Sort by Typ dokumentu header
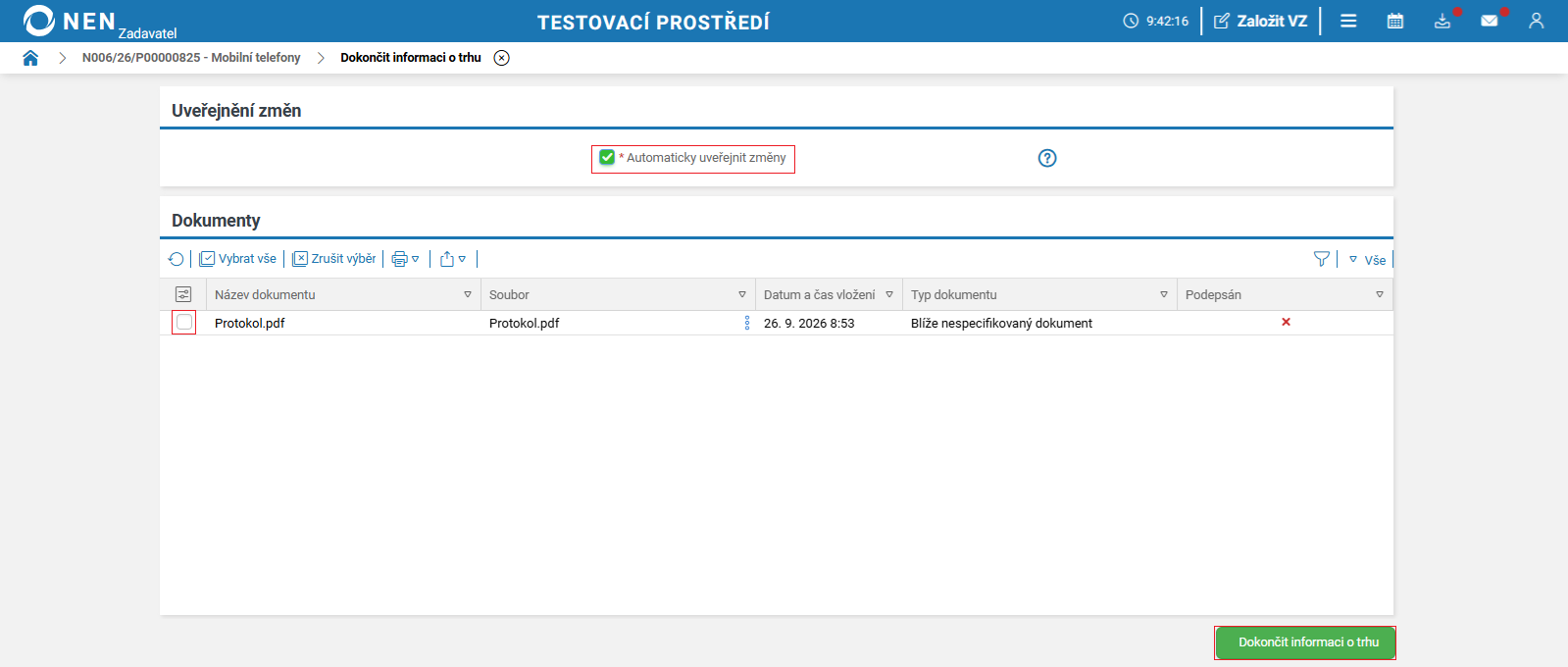This screenshot has width=1568, height=667. (x=953, y=294)
